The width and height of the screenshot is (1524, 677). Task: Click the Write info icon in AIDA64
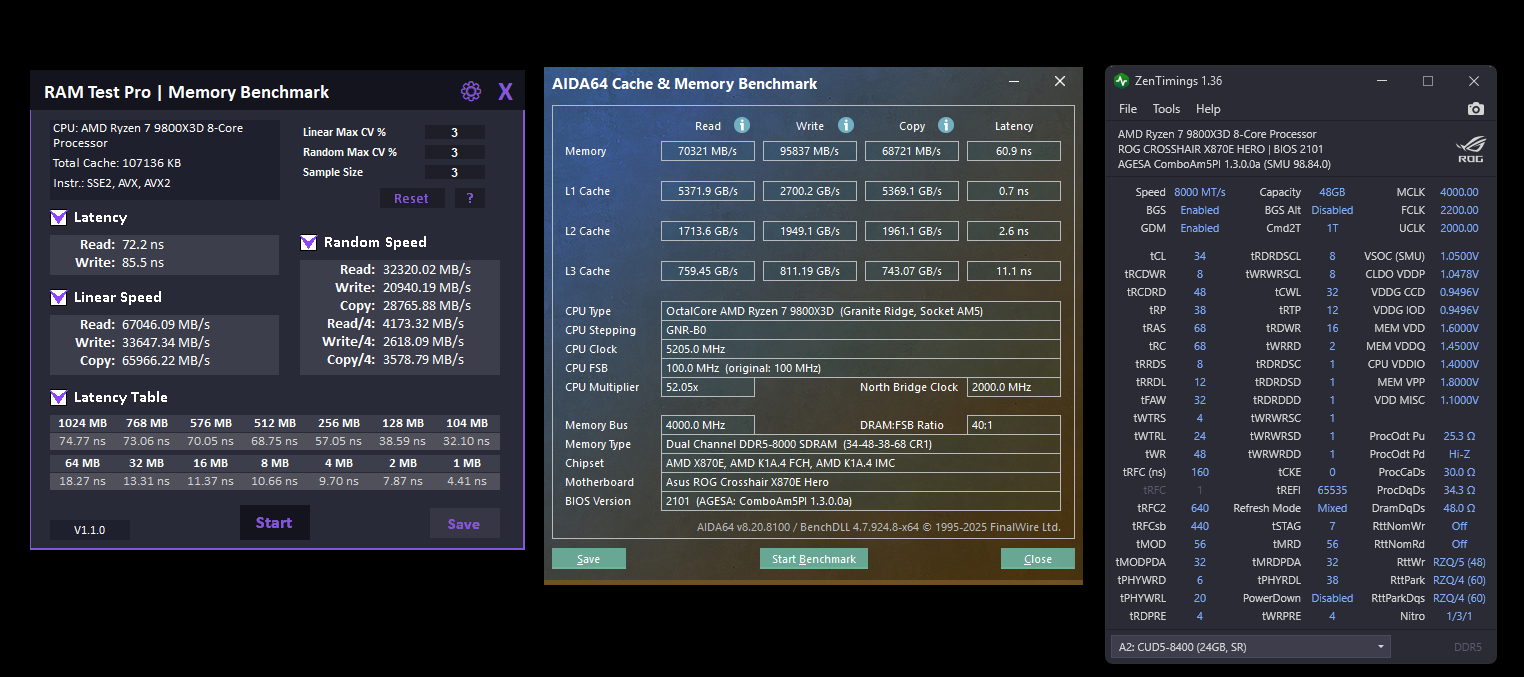(x=846, y=125)
